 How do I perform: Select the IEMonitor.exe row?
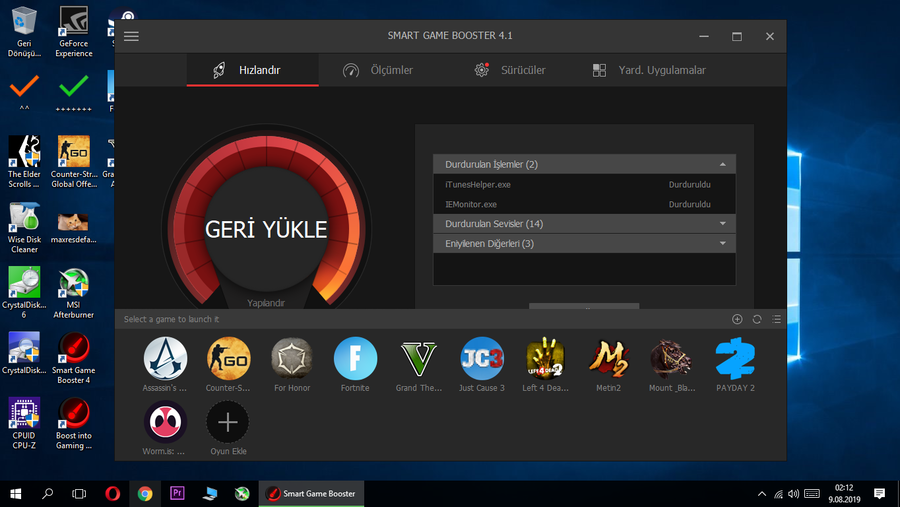tap(584, 204)
